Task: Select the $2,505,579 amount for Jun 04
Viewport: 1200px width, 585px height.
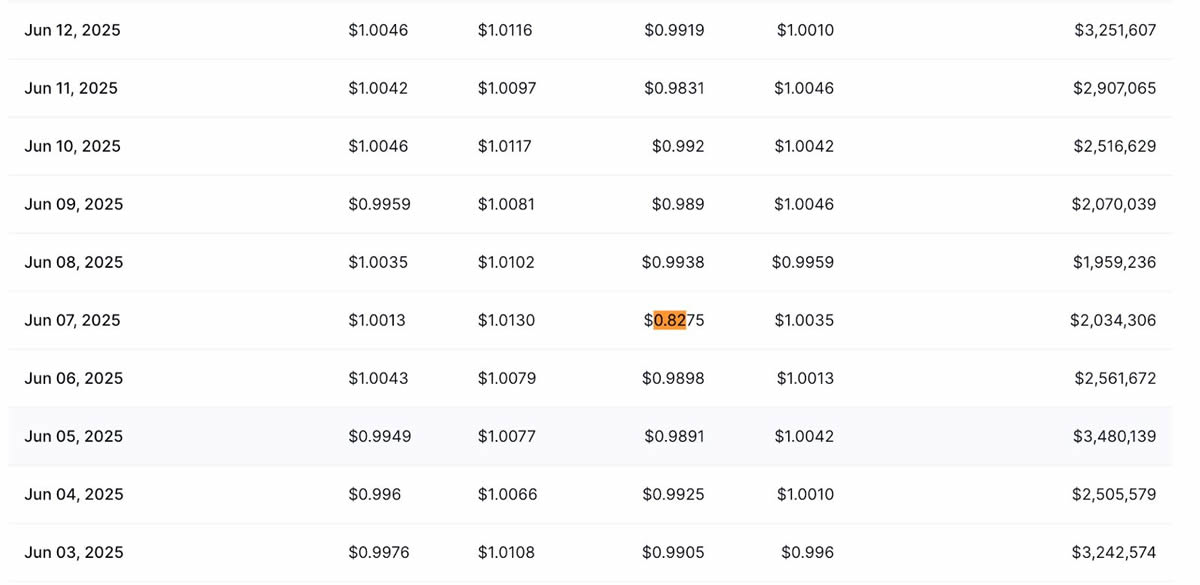Action: coord(1114,494)
